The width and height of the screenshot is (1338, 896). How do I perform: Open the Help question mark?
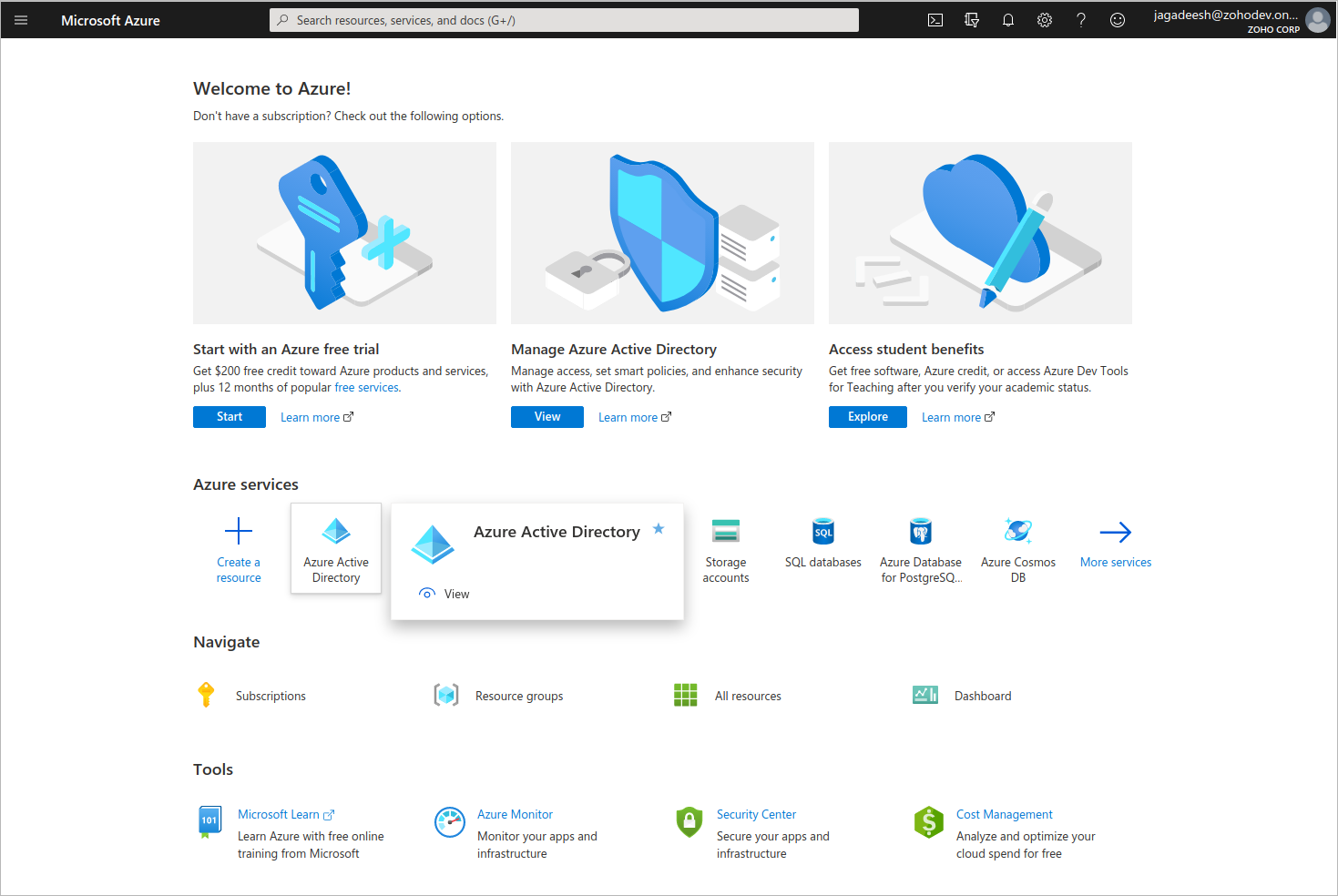[x=1081, y=20]
